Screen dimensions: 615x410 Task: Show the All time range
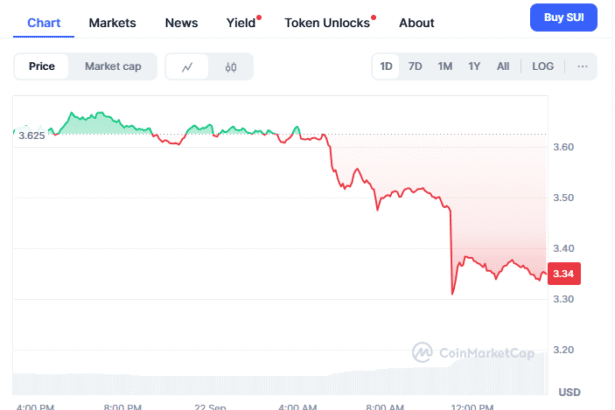(503, 66)
